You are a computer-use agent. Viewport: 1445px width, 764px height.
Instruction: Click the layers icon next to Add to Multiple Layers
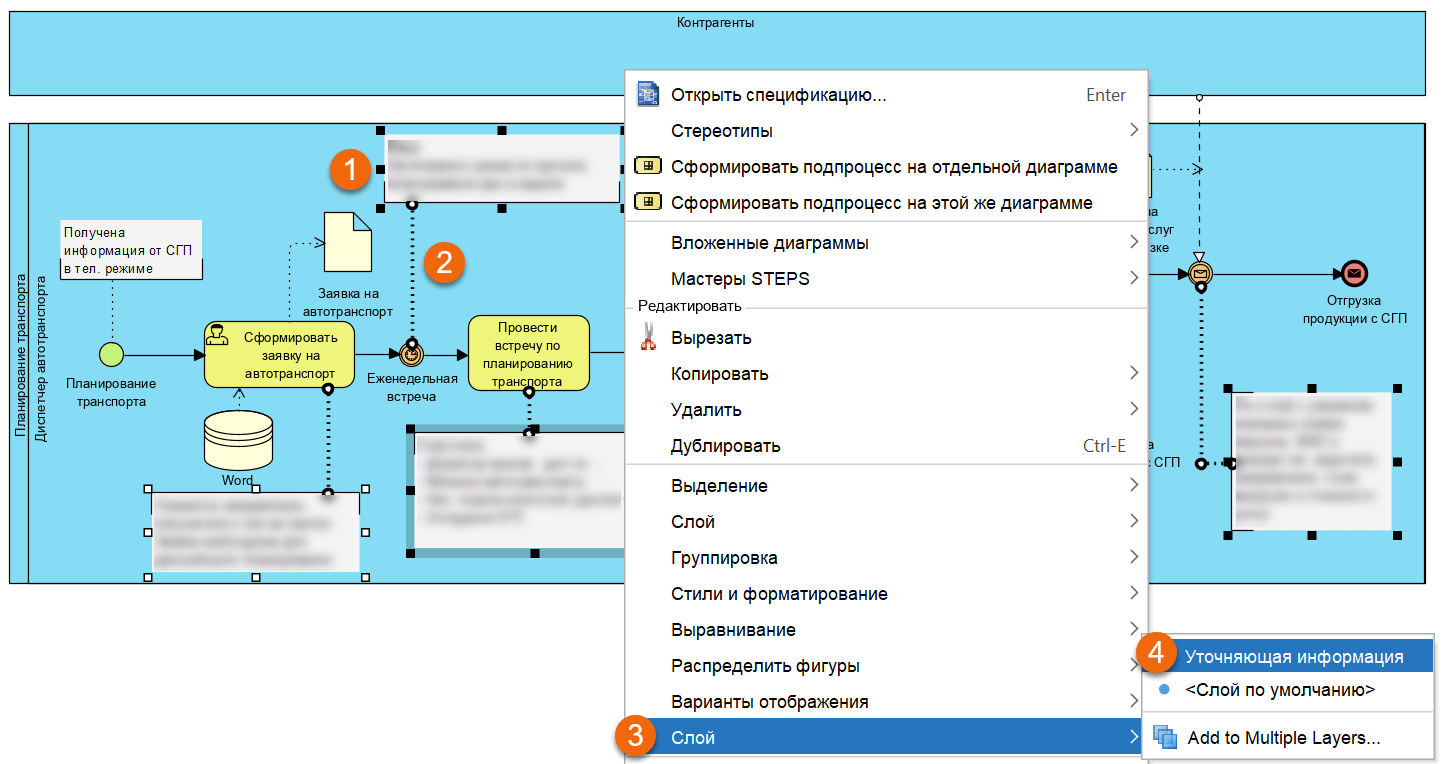tap(1163, 737)
